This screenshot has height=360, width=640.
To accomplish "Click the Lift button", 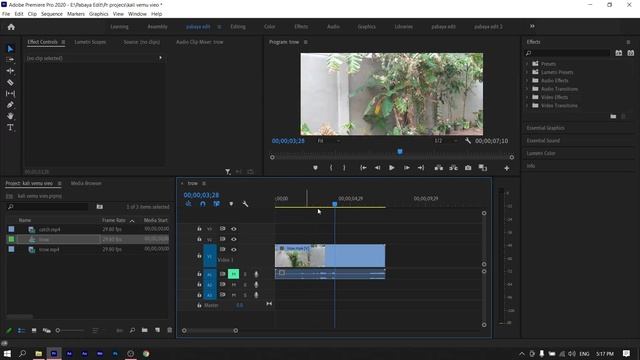I will 439,168.
